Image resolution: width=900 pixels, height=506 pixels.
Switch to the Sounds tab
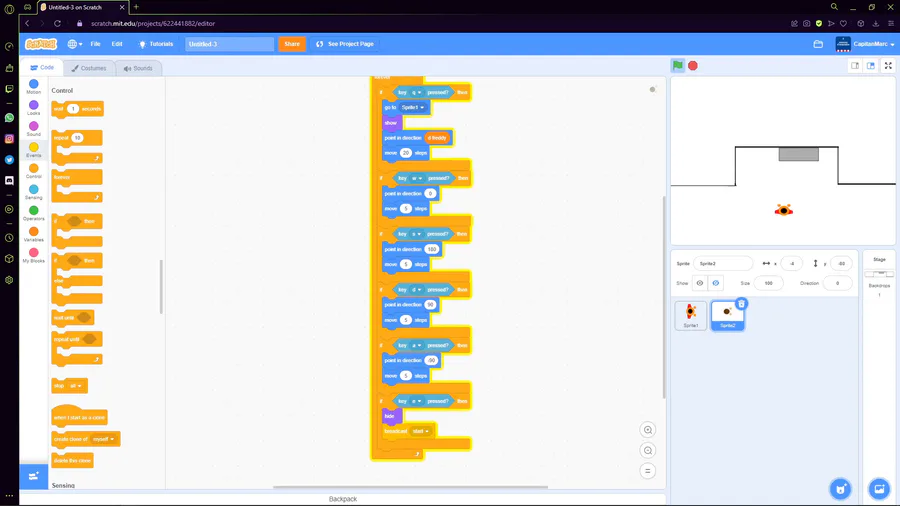tap(138, 68)
